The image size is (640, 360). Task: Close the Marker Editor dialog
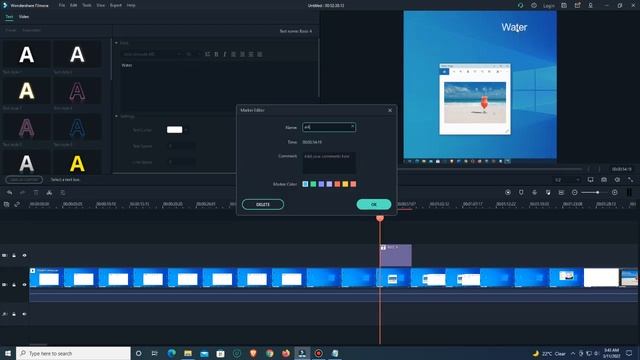click(390, 110)
